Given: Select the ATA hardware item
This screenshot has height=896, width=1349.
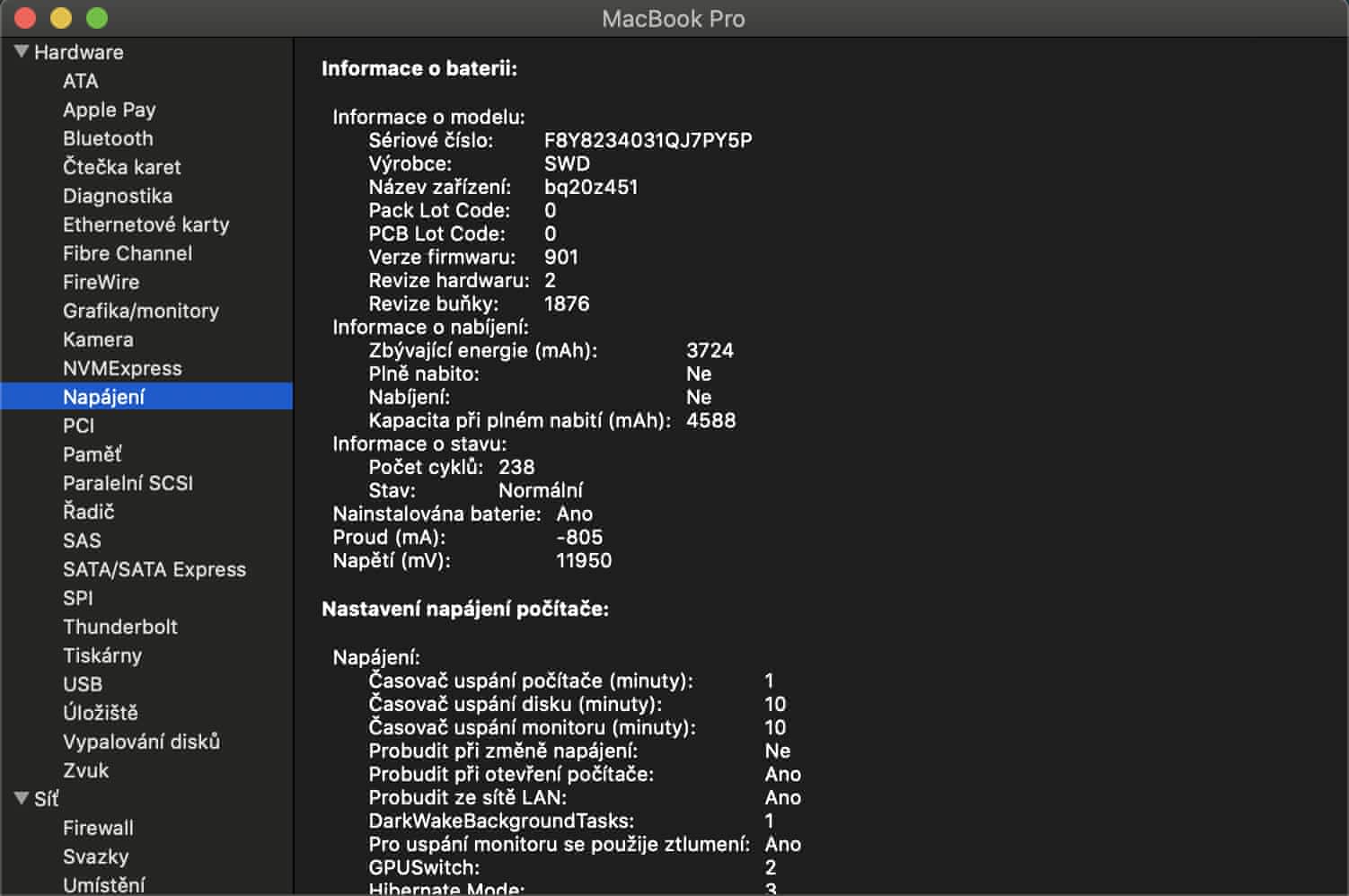Looking at the screenshot, I should 80,81.
